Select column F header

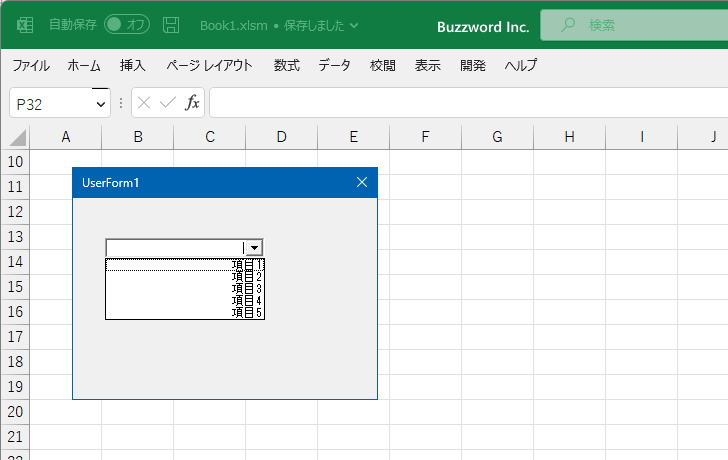tap(426, 137)
